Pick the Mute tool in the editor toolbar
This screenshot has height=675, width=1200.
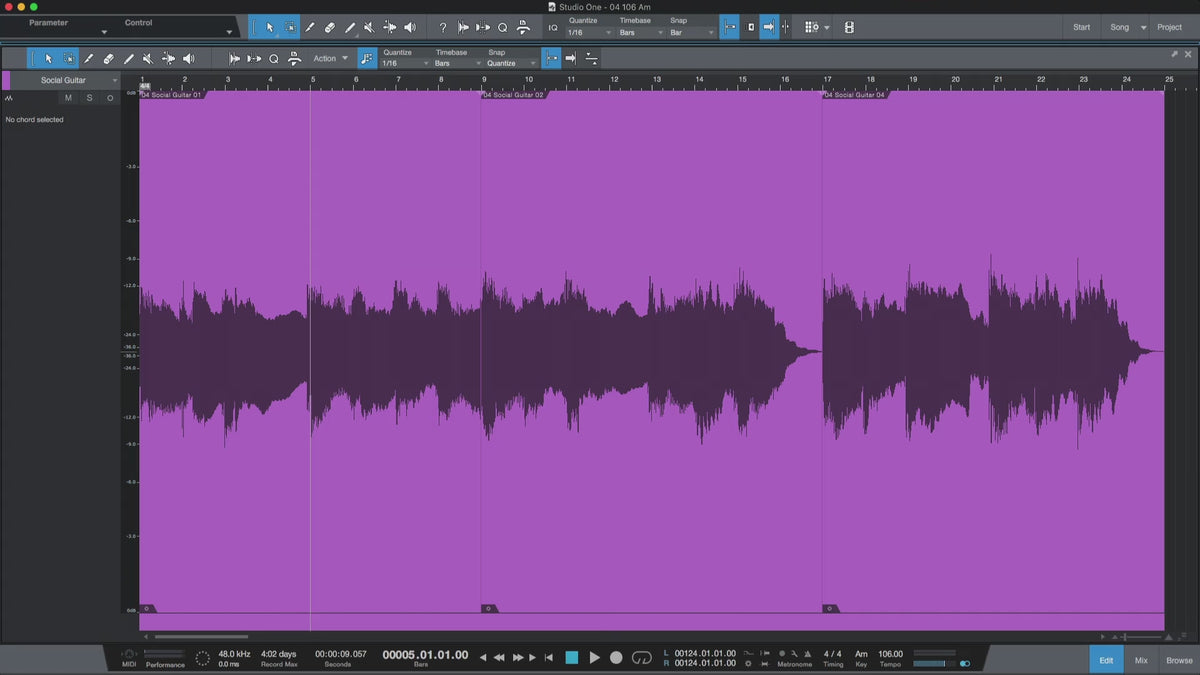click(x=148, y=59)
